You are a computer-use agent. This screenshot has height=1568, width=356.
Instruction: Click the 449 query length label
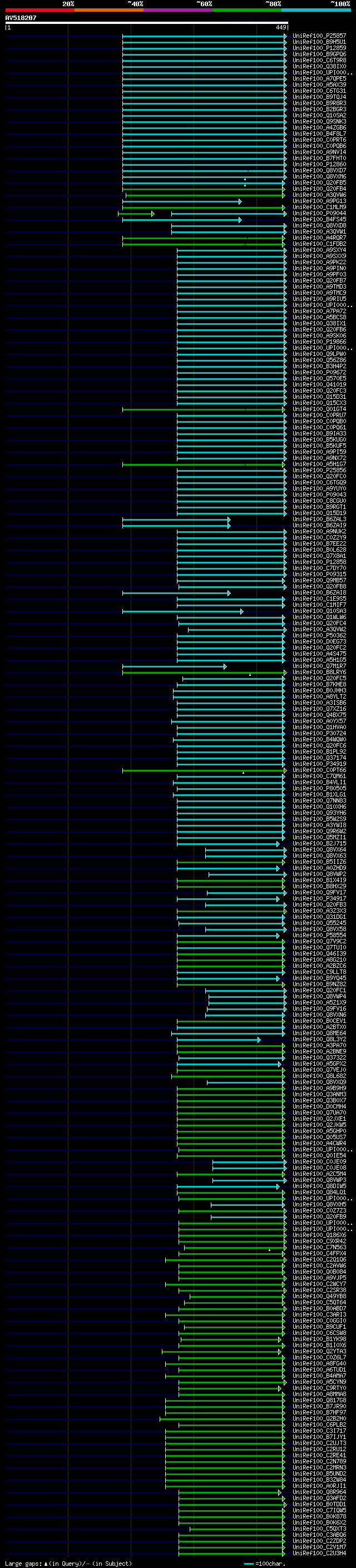pyautogui.click(x=281, y=27)
